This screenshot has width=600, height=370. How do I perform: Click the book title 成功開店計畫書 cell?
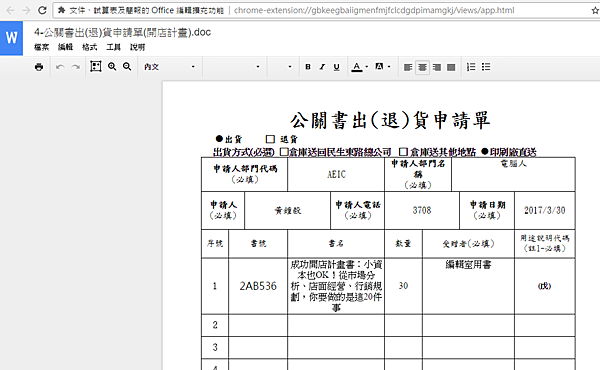336,286
